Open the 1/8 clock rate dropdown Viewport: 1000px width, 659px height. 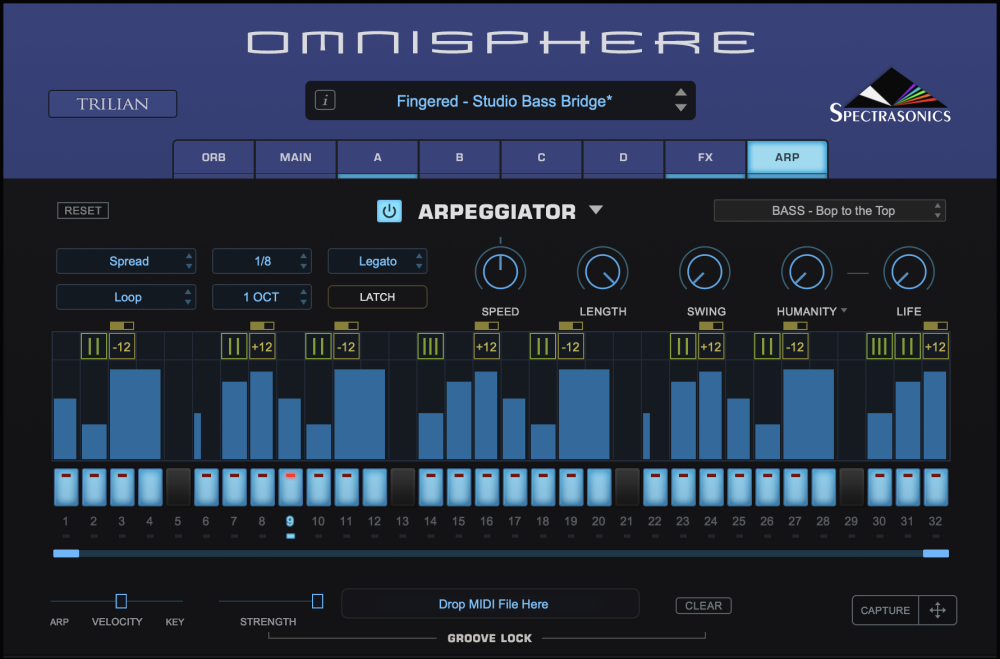tap(261, 261)
